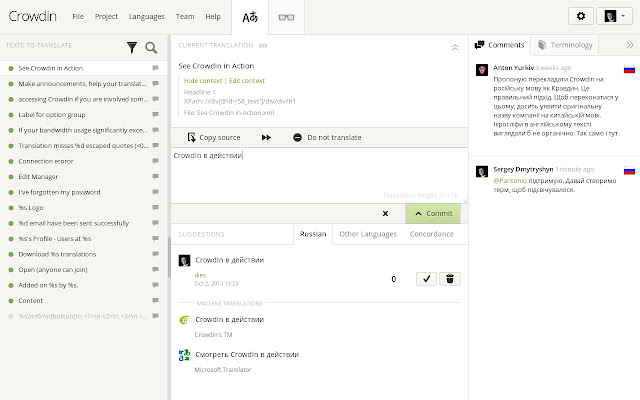The width and height of the screenshot is (640, 400).
Task: Switch to proofreading glasses icon tab
Action: [x=286, y=17]
